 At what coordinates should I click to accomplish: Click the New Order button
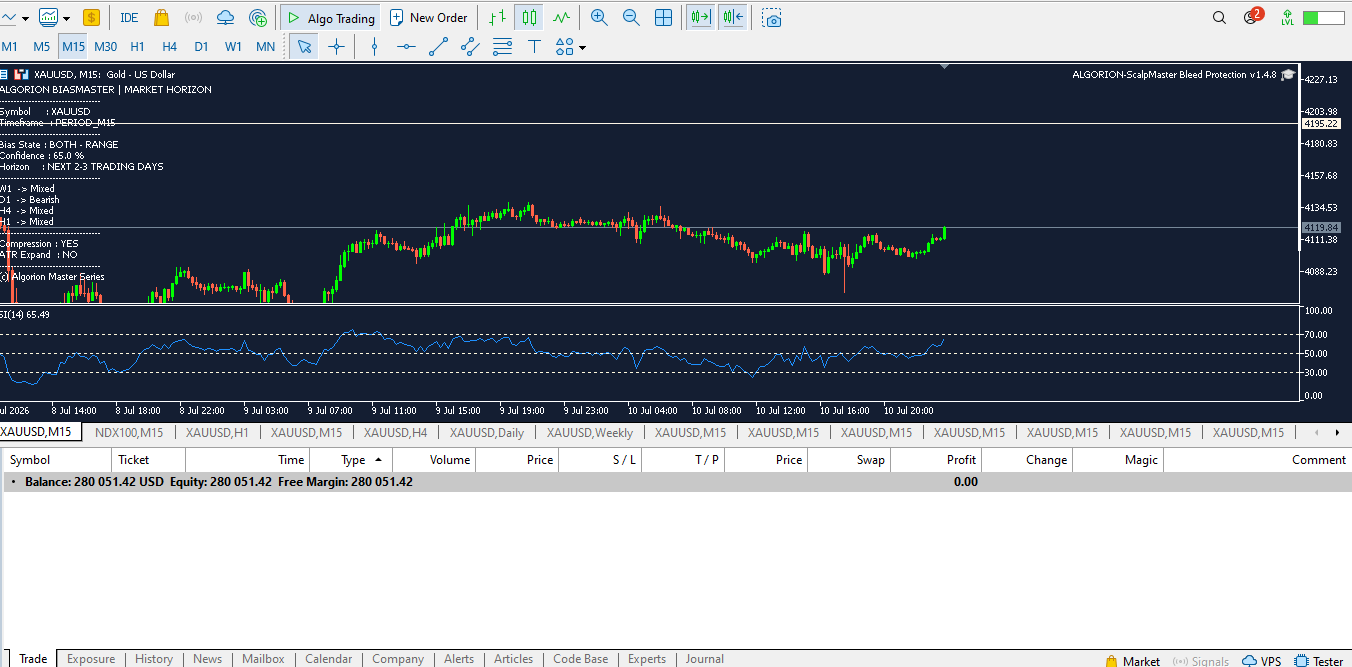point(428,17)
